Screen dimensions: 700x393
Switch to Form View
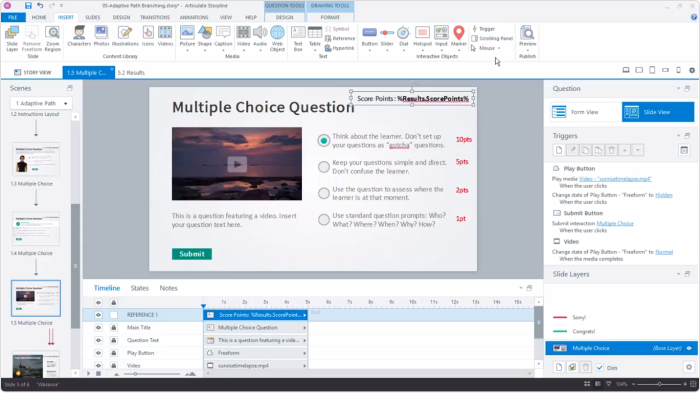click(585, 112)
